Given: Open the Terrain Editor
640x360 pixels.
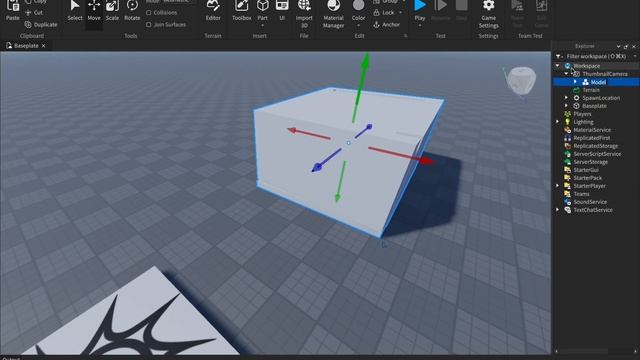Looking at the screenshot, I should click(x=213, y=11).
